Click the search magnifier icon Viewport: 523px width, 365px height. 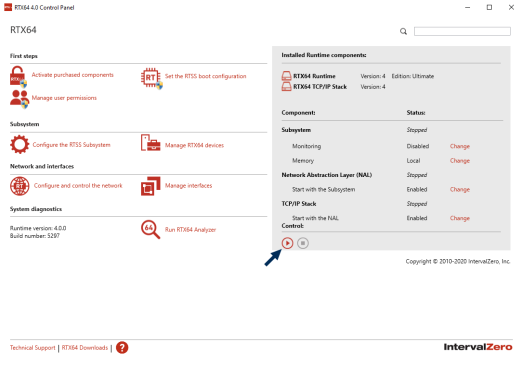pos(403,31)
